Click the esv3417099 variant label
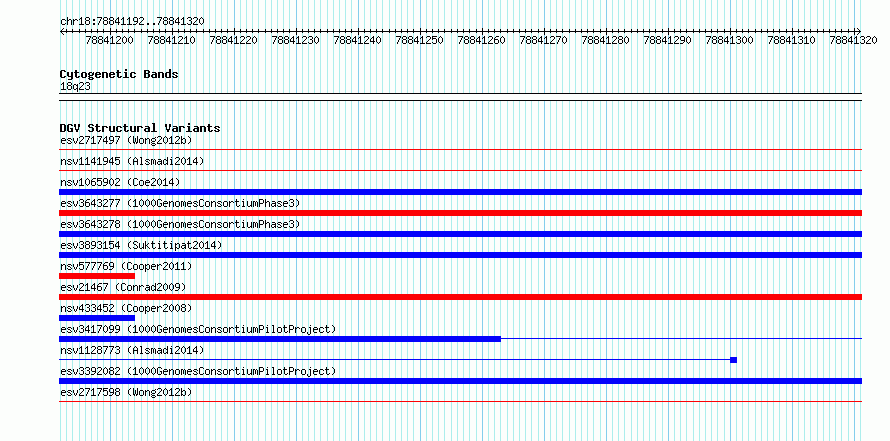This screenshot has height=441, width=890. (198, 329)
